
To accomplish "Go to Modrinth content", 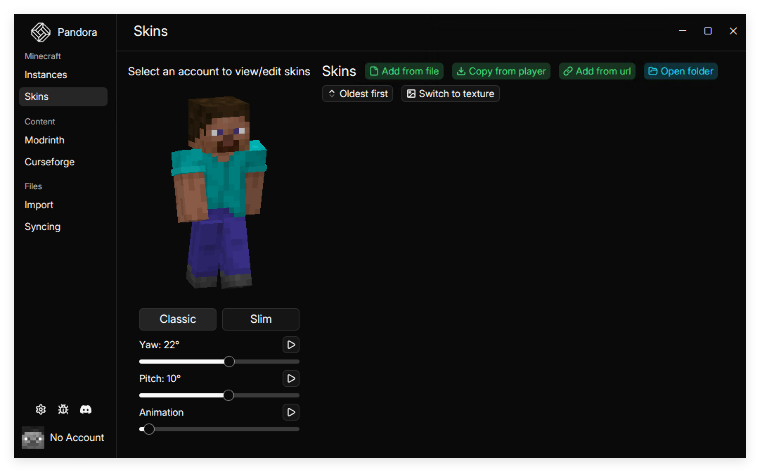I will 63,140.
